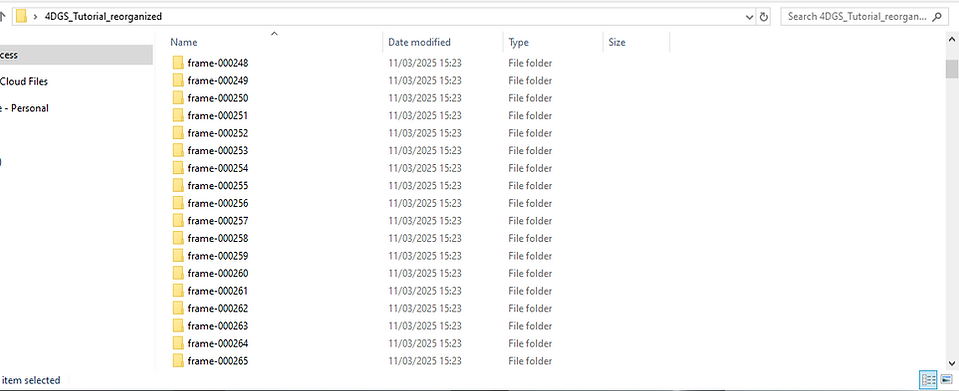The height and width of the screenshot is (391, 959).
Task: Open the address bar history dropdown
Action: (x=750, y=17)
